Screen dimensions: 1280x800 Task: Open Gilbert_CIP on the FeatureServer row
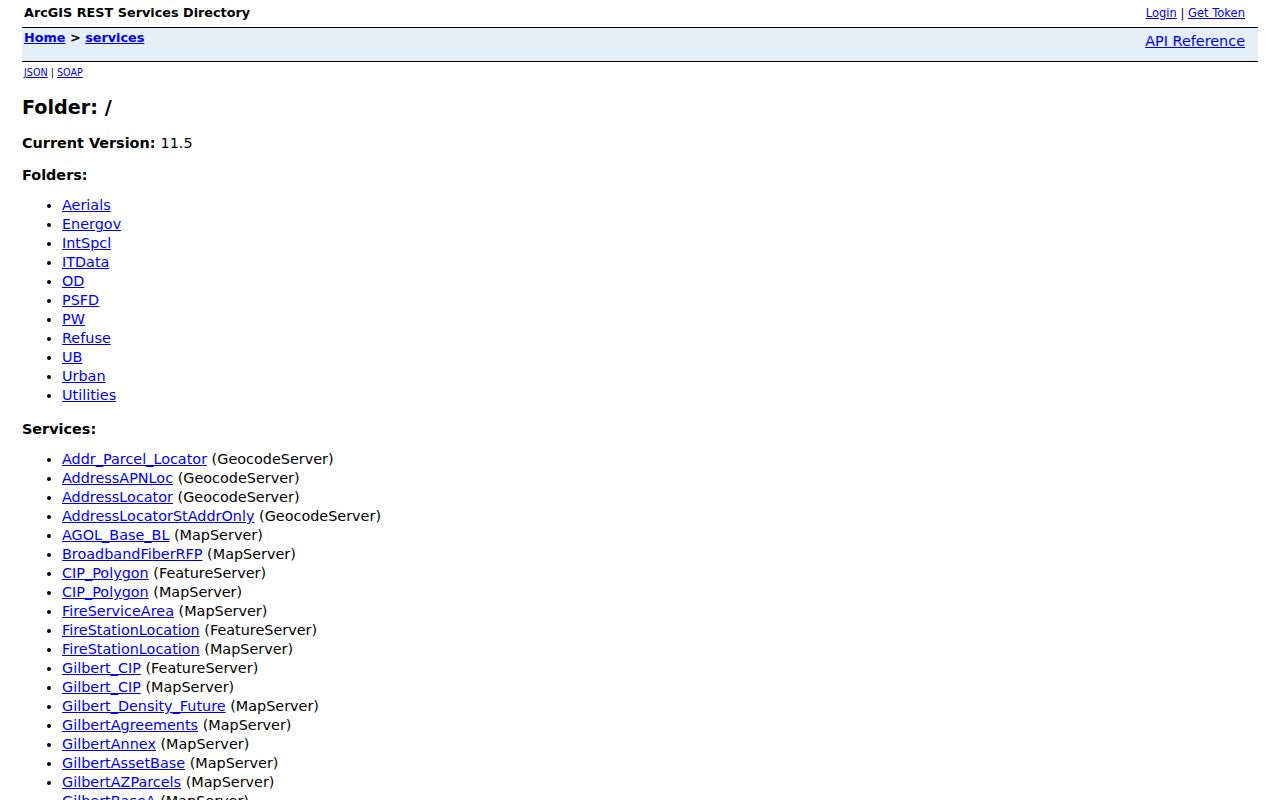click(x=101, y=668)
